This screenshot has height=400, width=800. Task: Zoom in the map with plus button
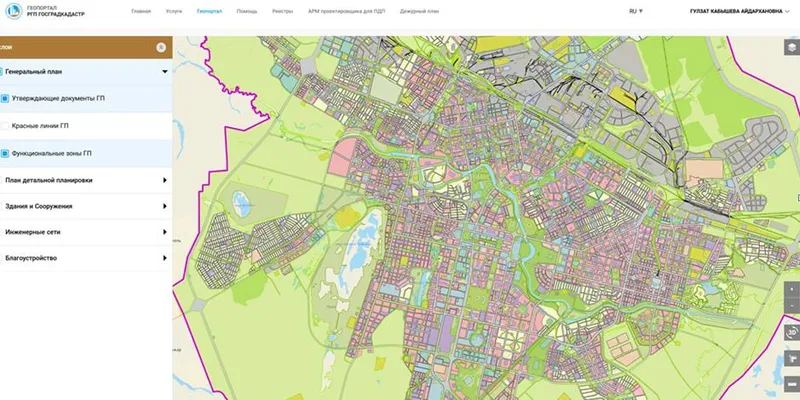791,286
